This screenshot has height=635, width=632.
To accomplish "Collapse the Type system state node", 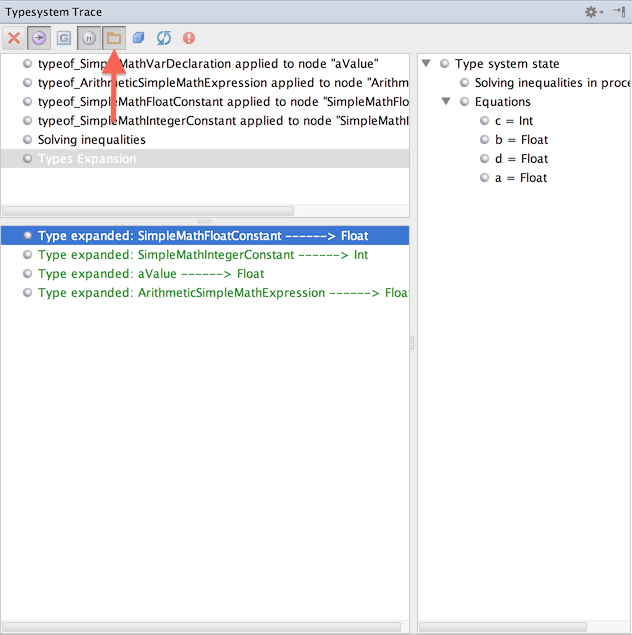I will click(426, 64).
